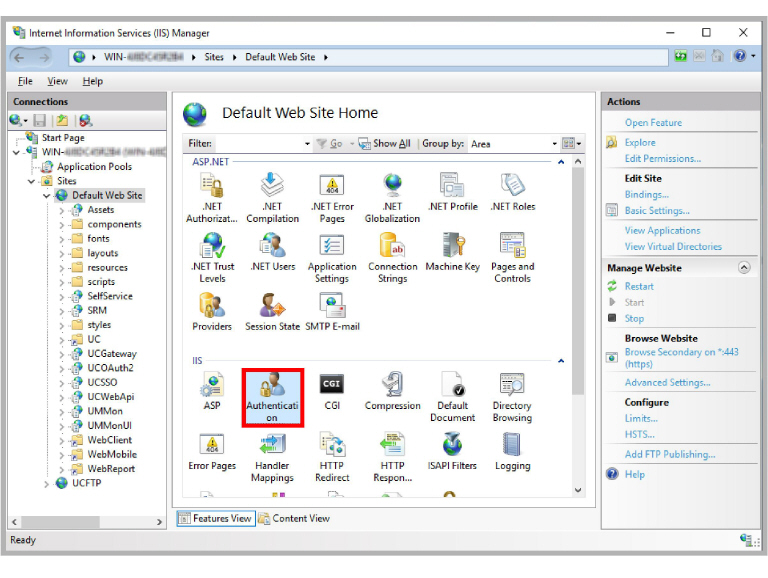Open the Providers feature

212,312
